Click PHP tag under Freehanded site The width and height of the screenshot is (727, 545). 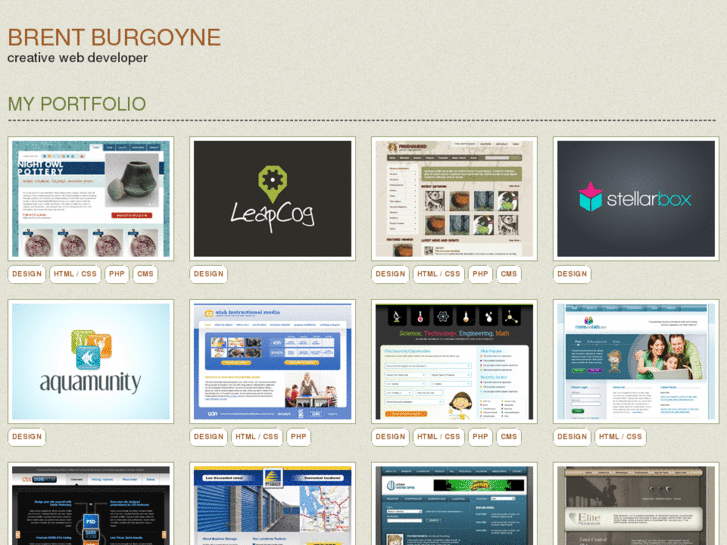pos(480,274)
